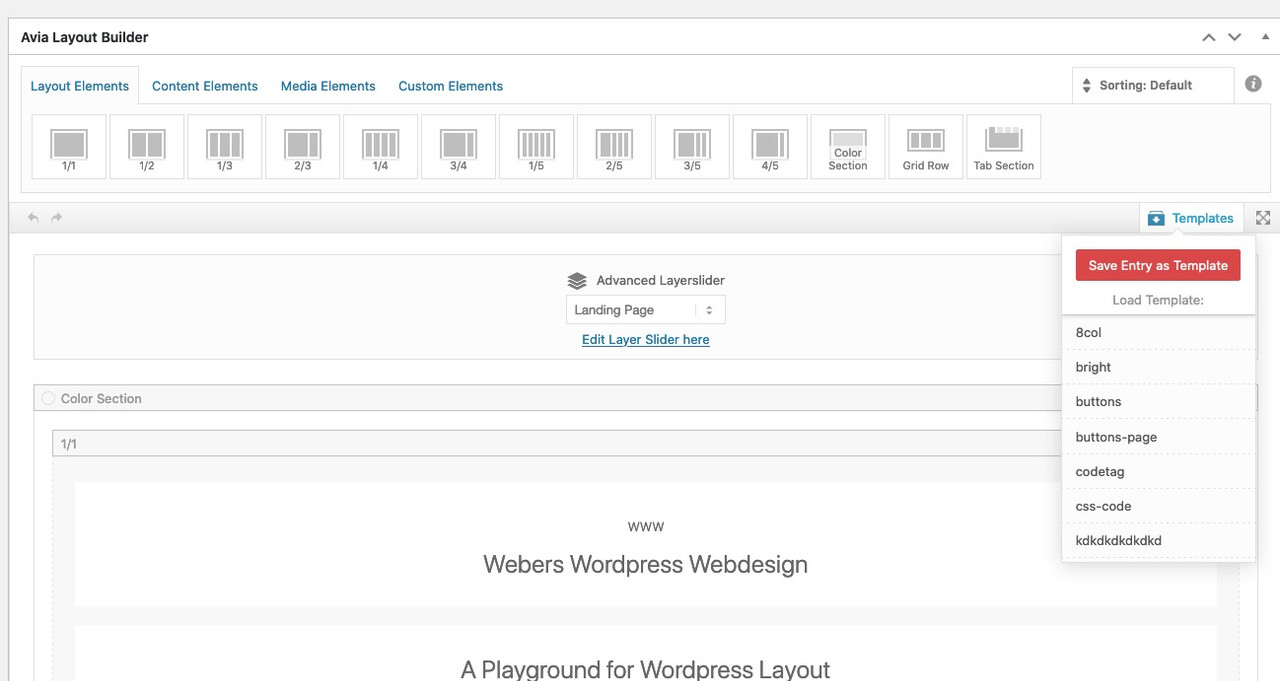Image resolution: width=1280 pixels, height=681 pixels.
Task: Toggle fullscreen builder mode icon
Action: tap(1263, 218)
